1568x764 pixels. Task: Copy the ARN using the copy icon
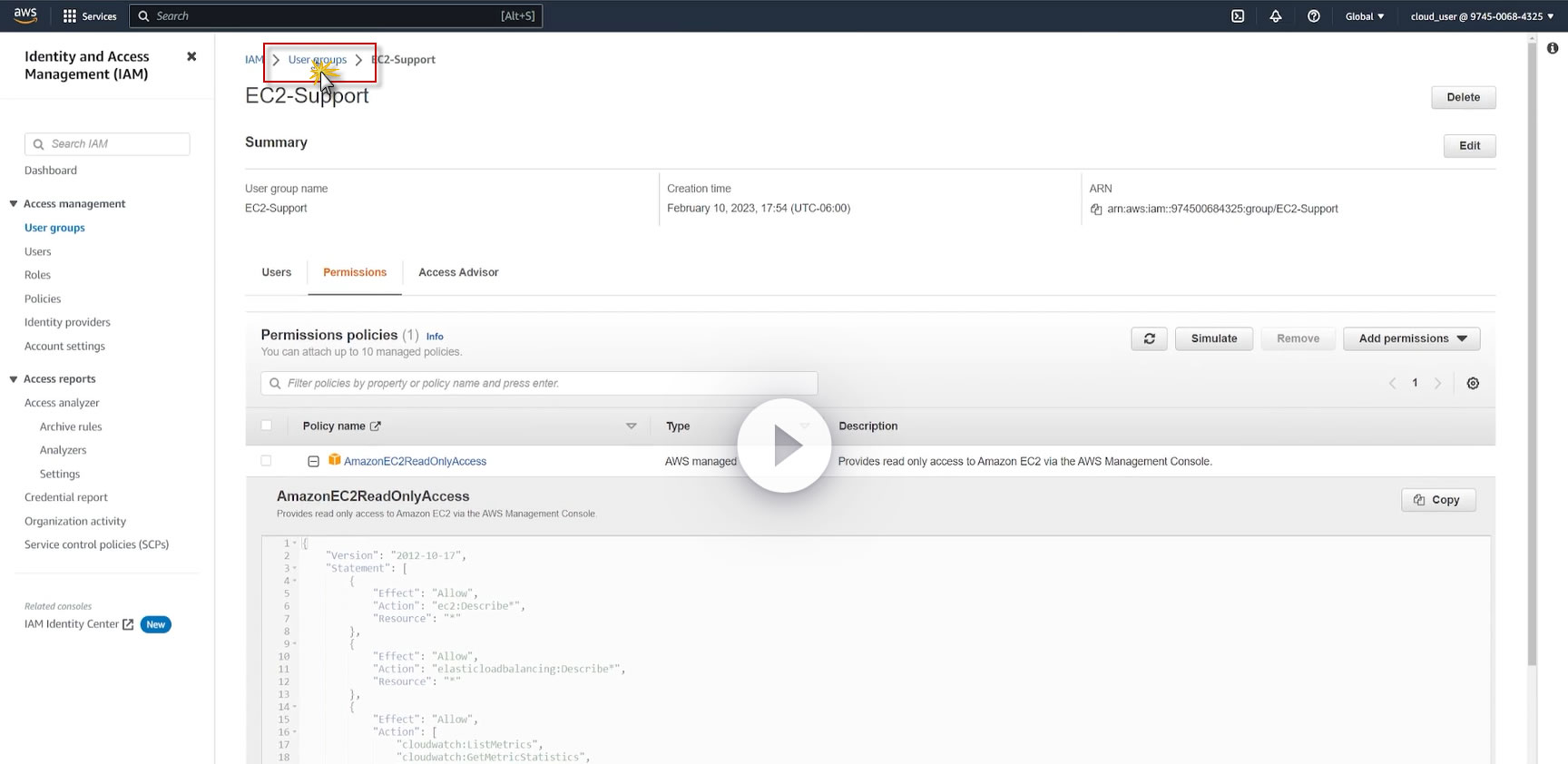1096,210
